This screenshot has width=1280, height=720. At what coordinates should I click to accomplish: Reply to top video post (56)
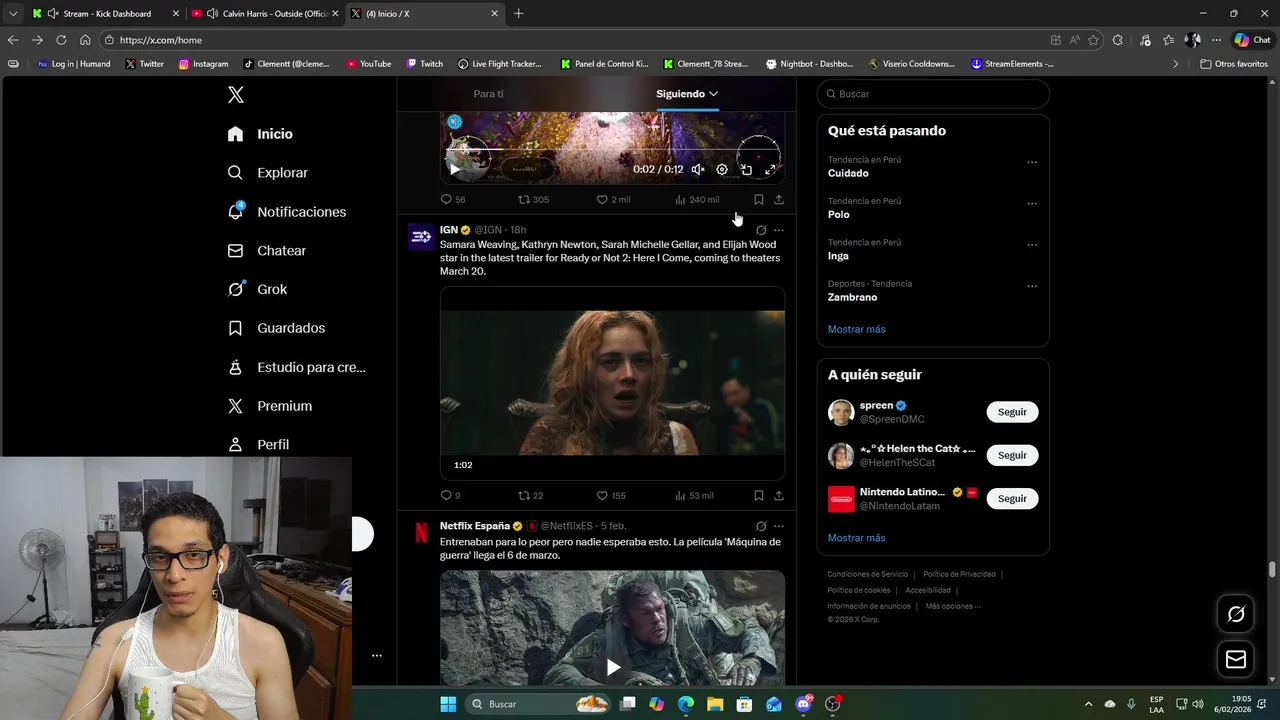pyautogui.click(x=453, y=199)
